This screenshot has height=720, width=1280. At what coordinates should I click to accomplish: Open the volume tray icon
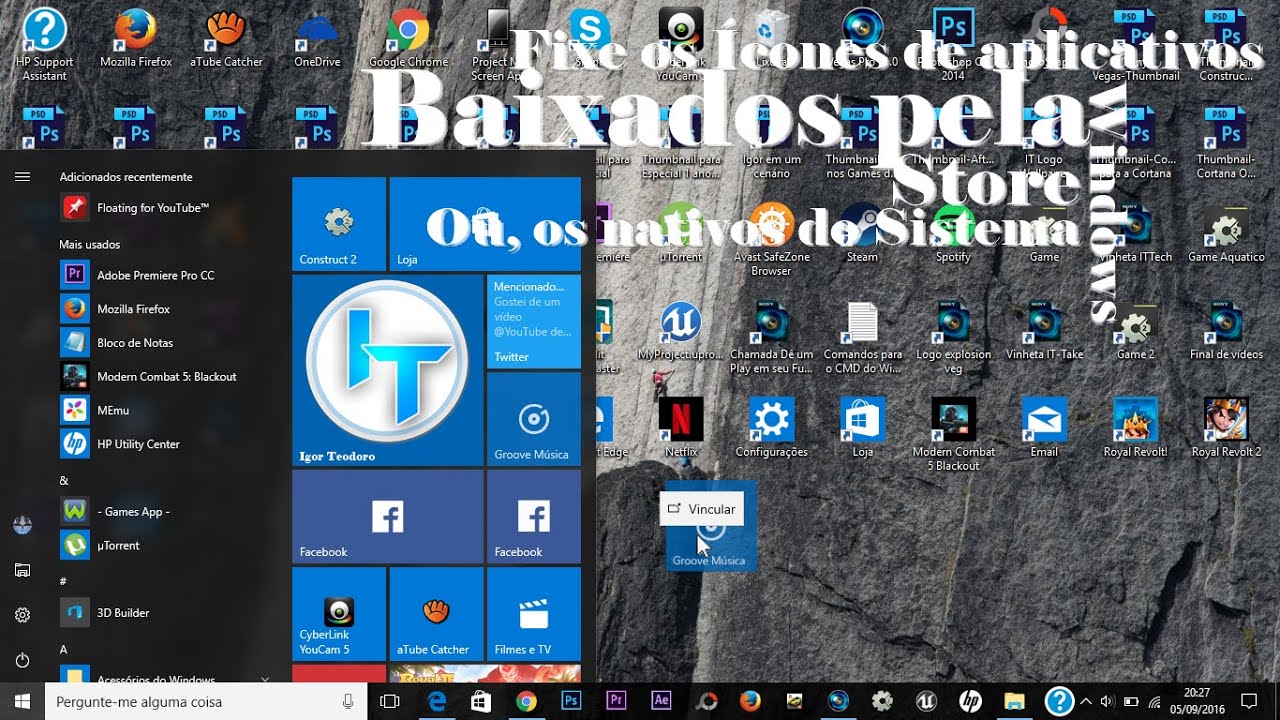(1108, 702)
